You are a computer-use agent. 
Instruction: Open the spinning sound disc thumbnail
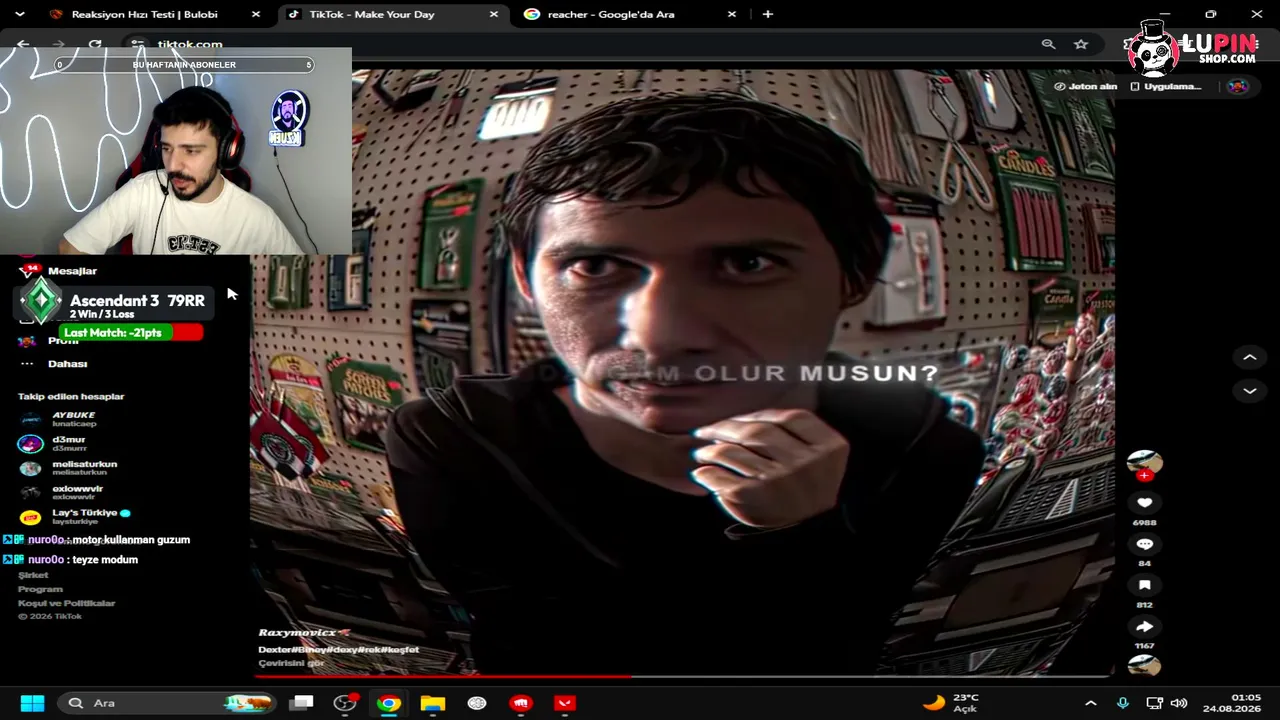(x=1145, y=665)
